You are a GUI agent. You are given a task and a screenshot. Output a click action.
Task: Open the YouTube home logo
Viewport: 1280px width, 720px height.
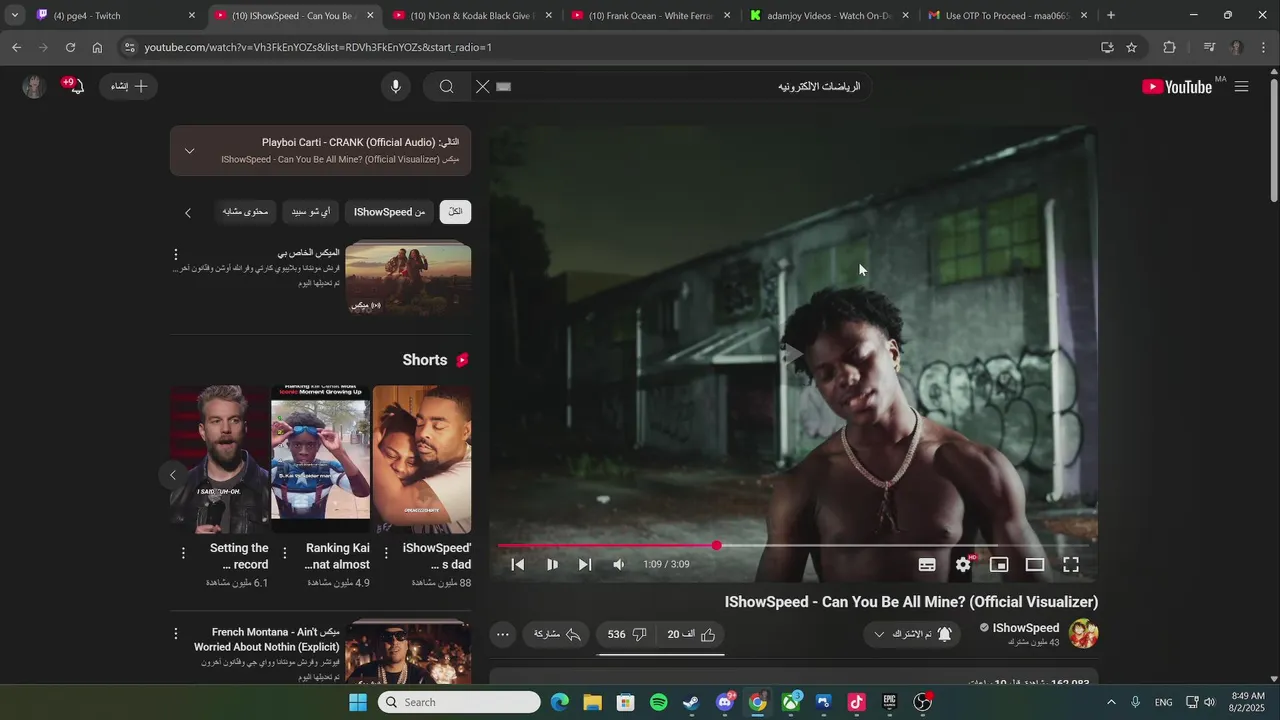tap(1177, 87)
